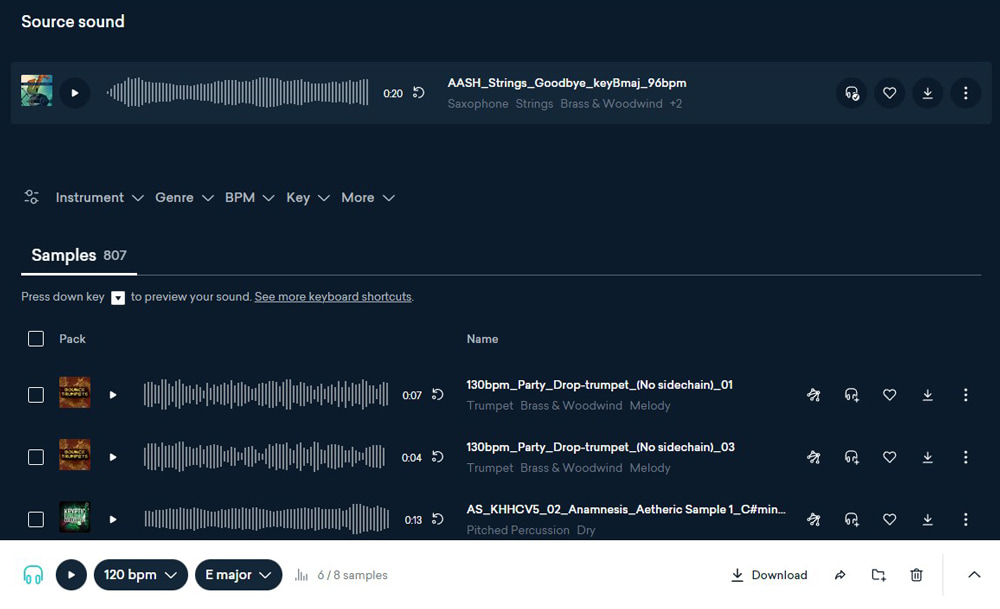Delete selected samples using the trash icon
Viewport: 1000px width, 609px height.
tap(916, 575)
